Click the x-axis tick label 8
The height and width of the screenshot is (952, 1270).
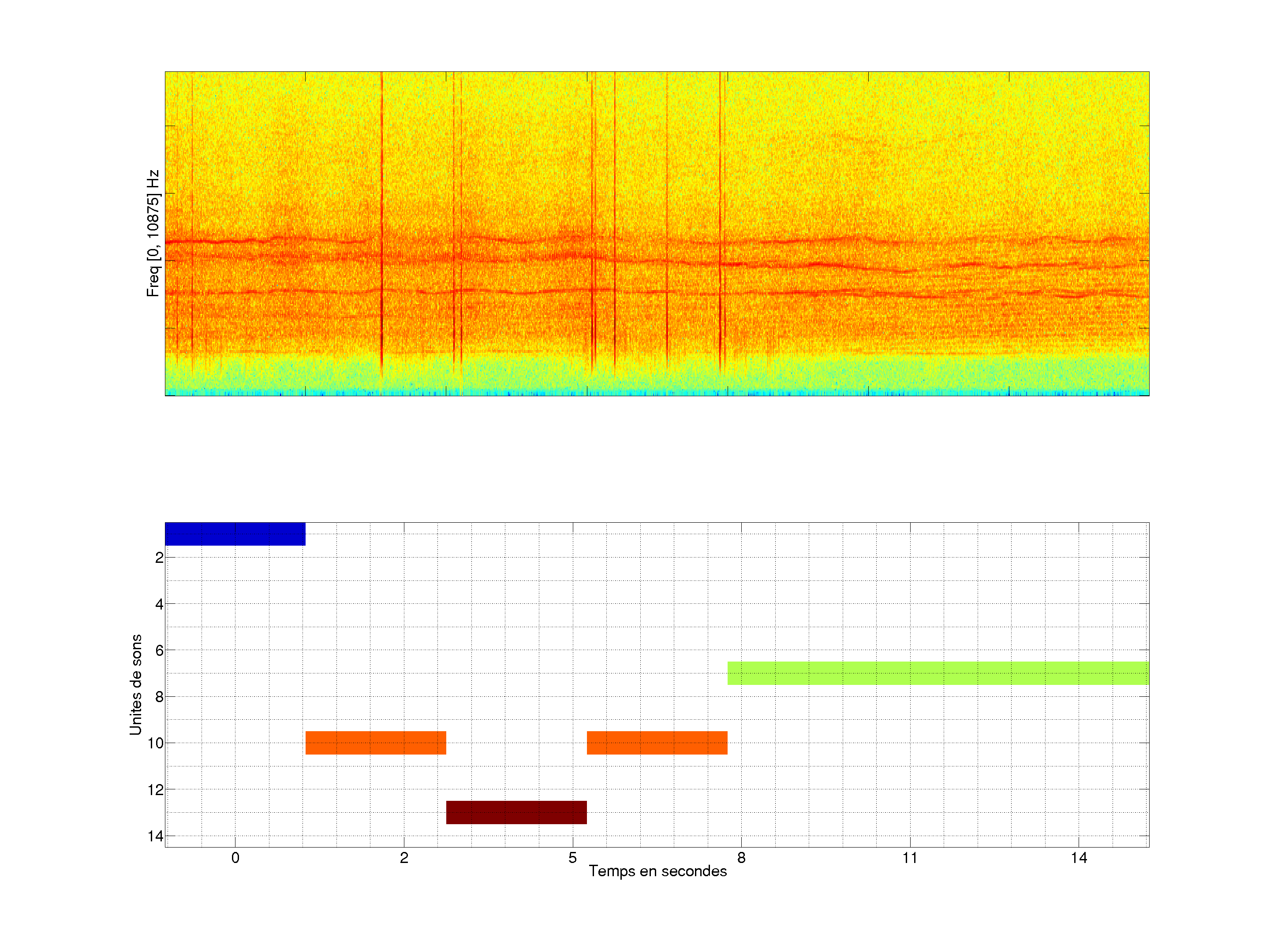point(741,858)
